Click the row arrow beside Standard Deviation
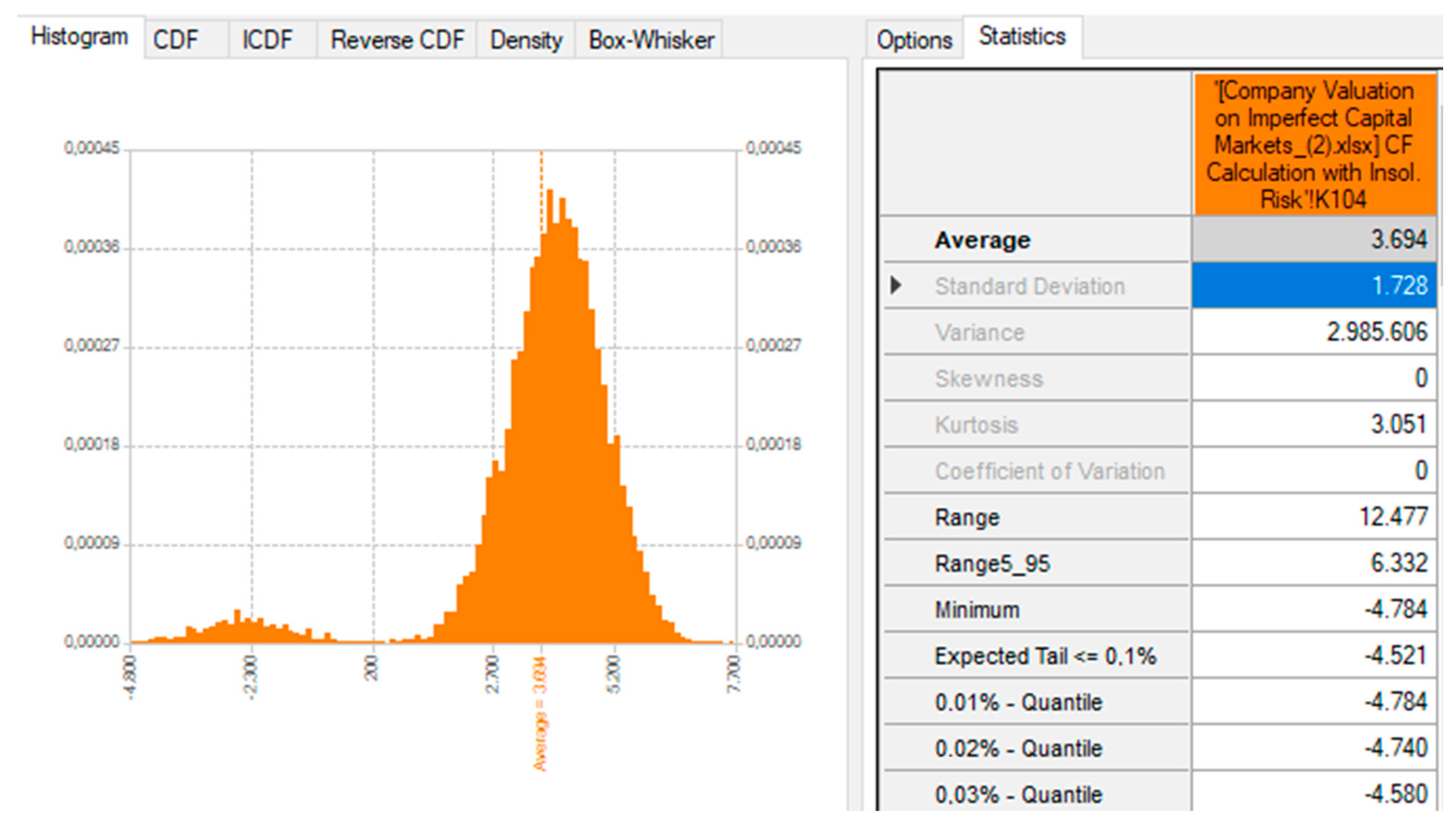 (896, 285)
